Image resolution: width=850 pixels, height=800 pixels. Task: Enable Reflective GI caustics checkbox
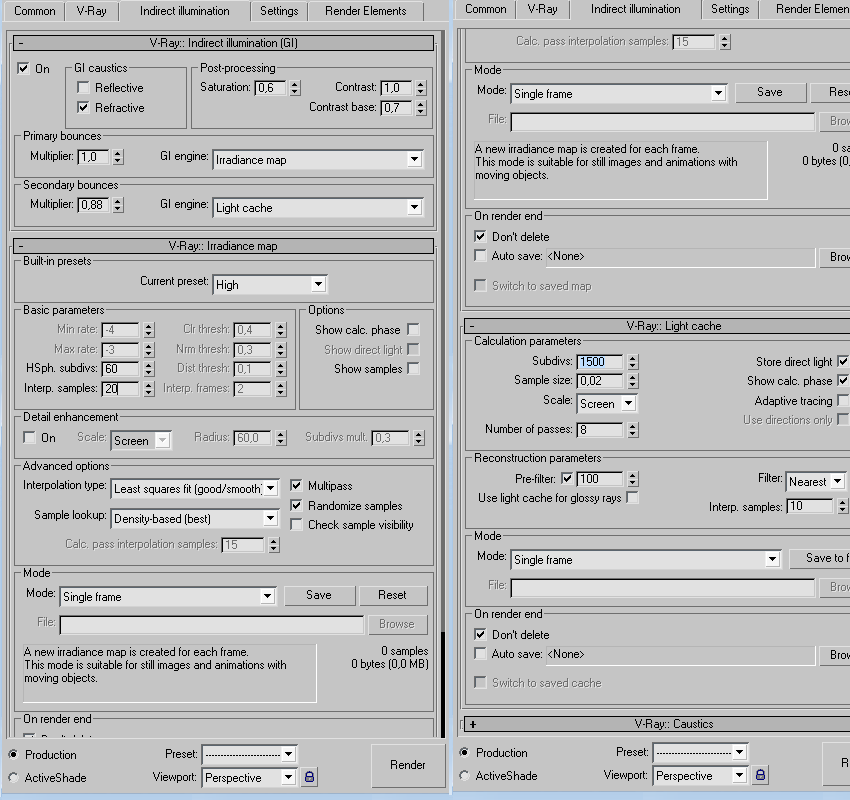click(84, 88)
